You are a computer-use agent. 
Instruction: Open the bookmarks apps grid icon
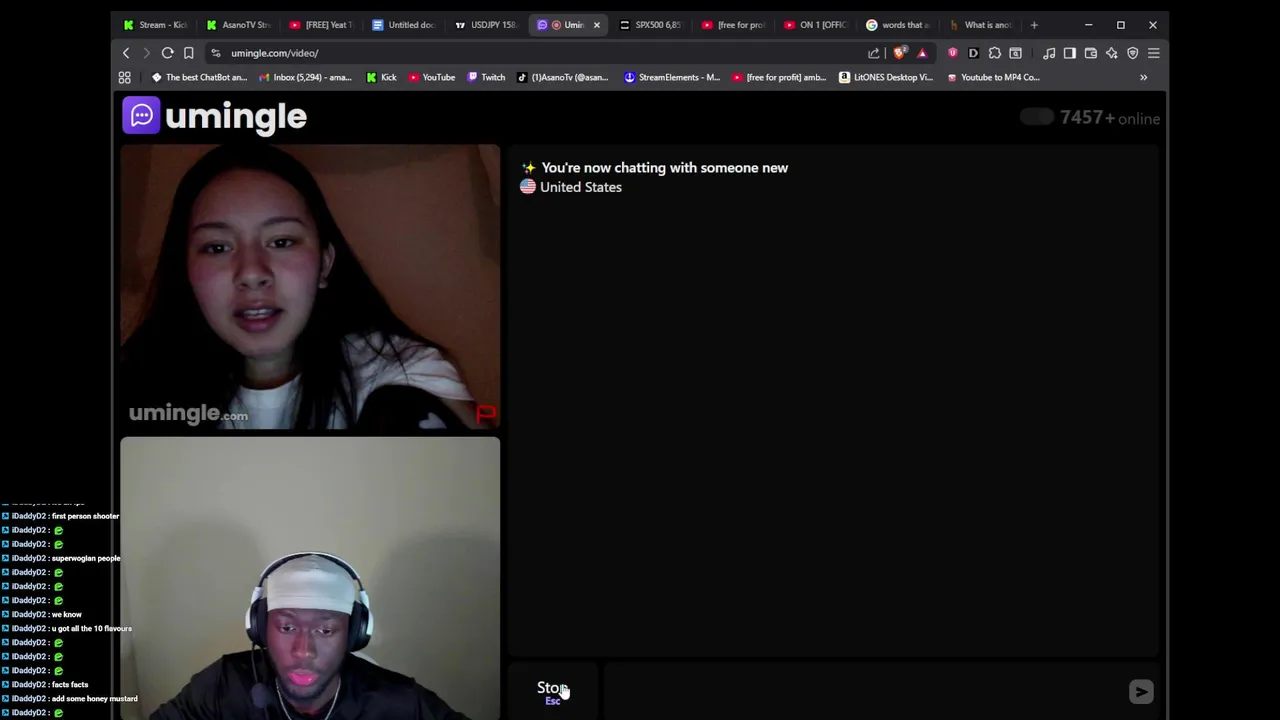125,77
